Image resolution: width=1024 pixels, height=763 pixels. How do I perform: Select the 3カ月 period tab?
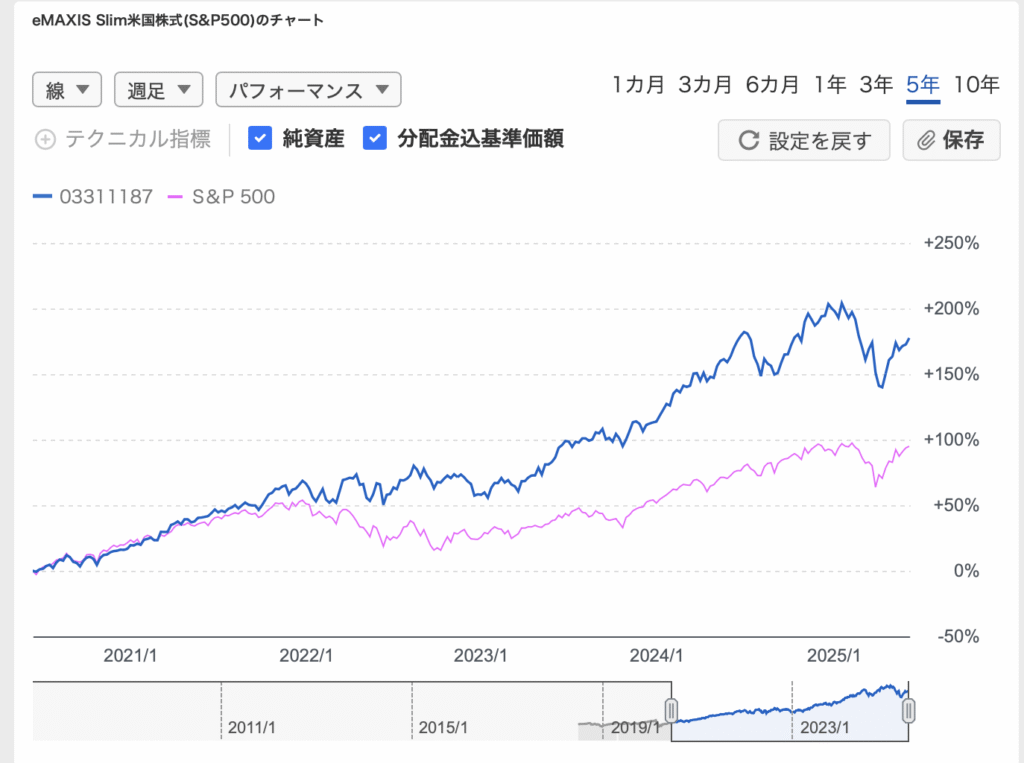click(705, 85)
